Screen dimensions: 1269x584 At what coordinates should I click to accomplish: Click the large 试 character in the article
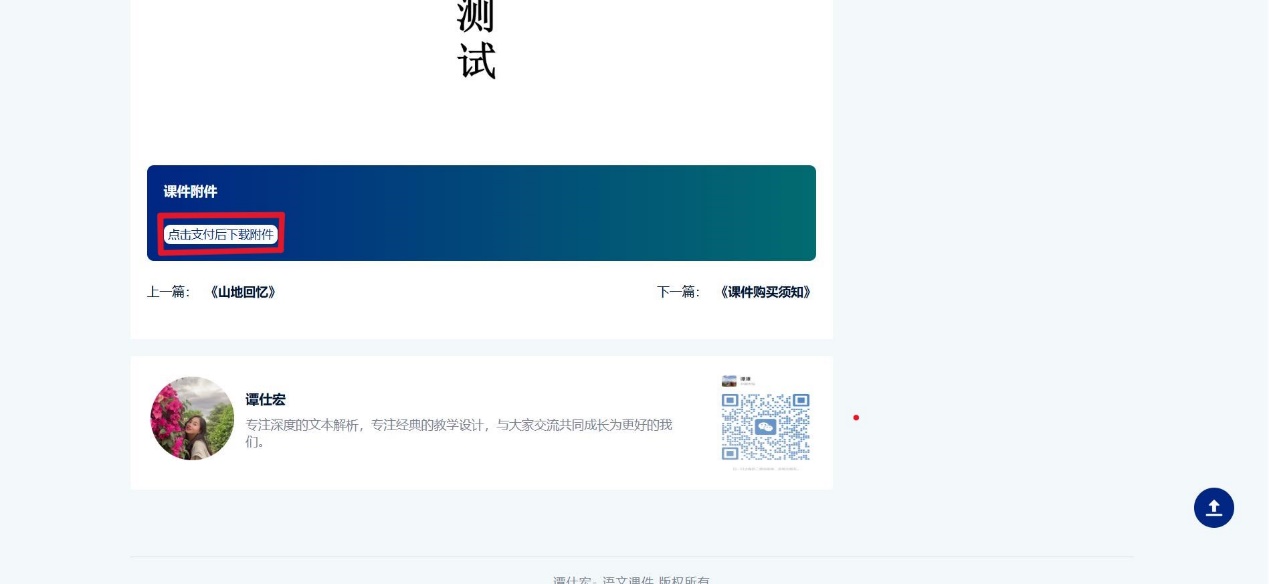(476, 61)
